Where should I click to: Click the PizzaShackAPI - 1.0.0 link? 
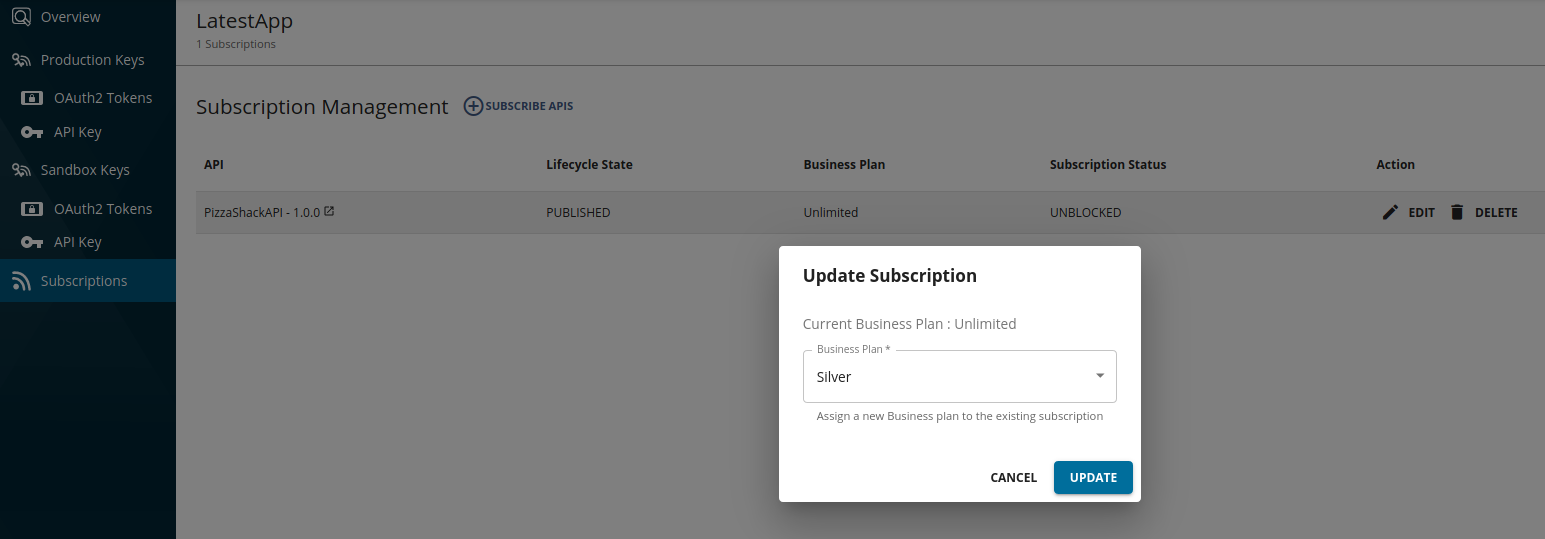point(262,212)
